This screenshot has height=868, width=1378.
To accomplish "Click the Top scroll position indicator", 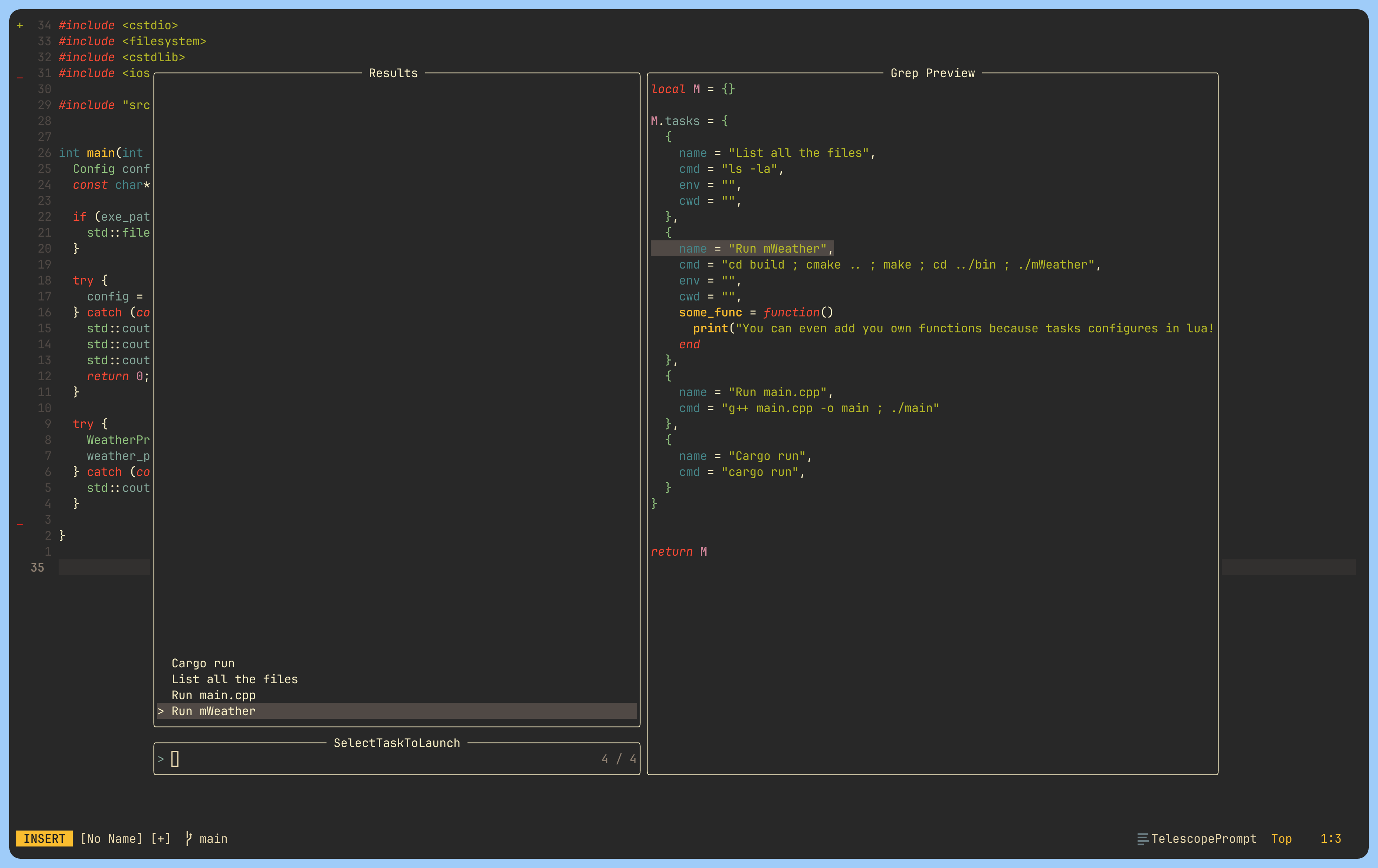I will pos(1281,838).
